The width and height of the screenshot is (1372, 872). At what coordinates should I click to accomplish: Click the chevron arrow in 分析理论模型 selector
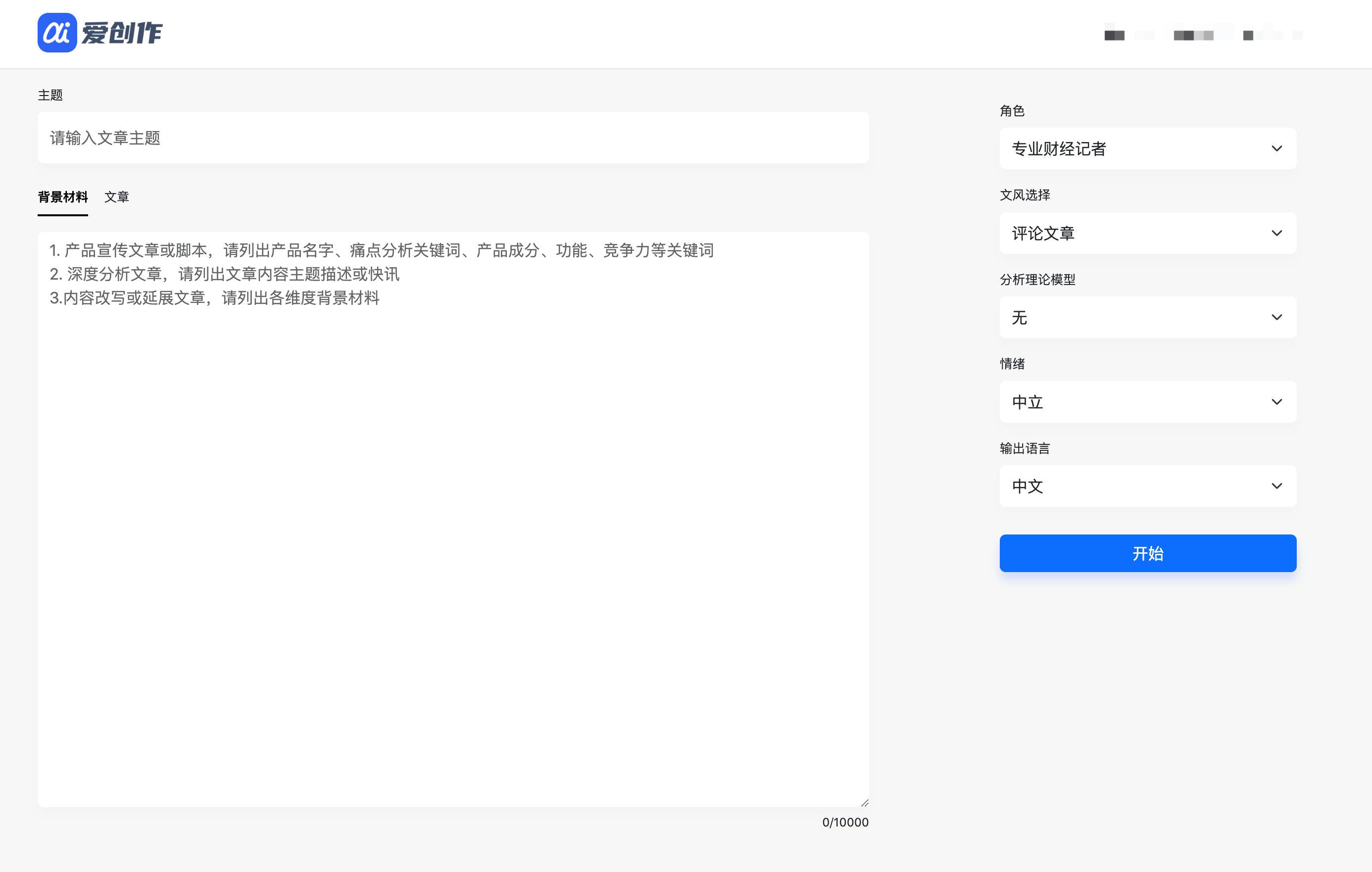[1276, 317]
